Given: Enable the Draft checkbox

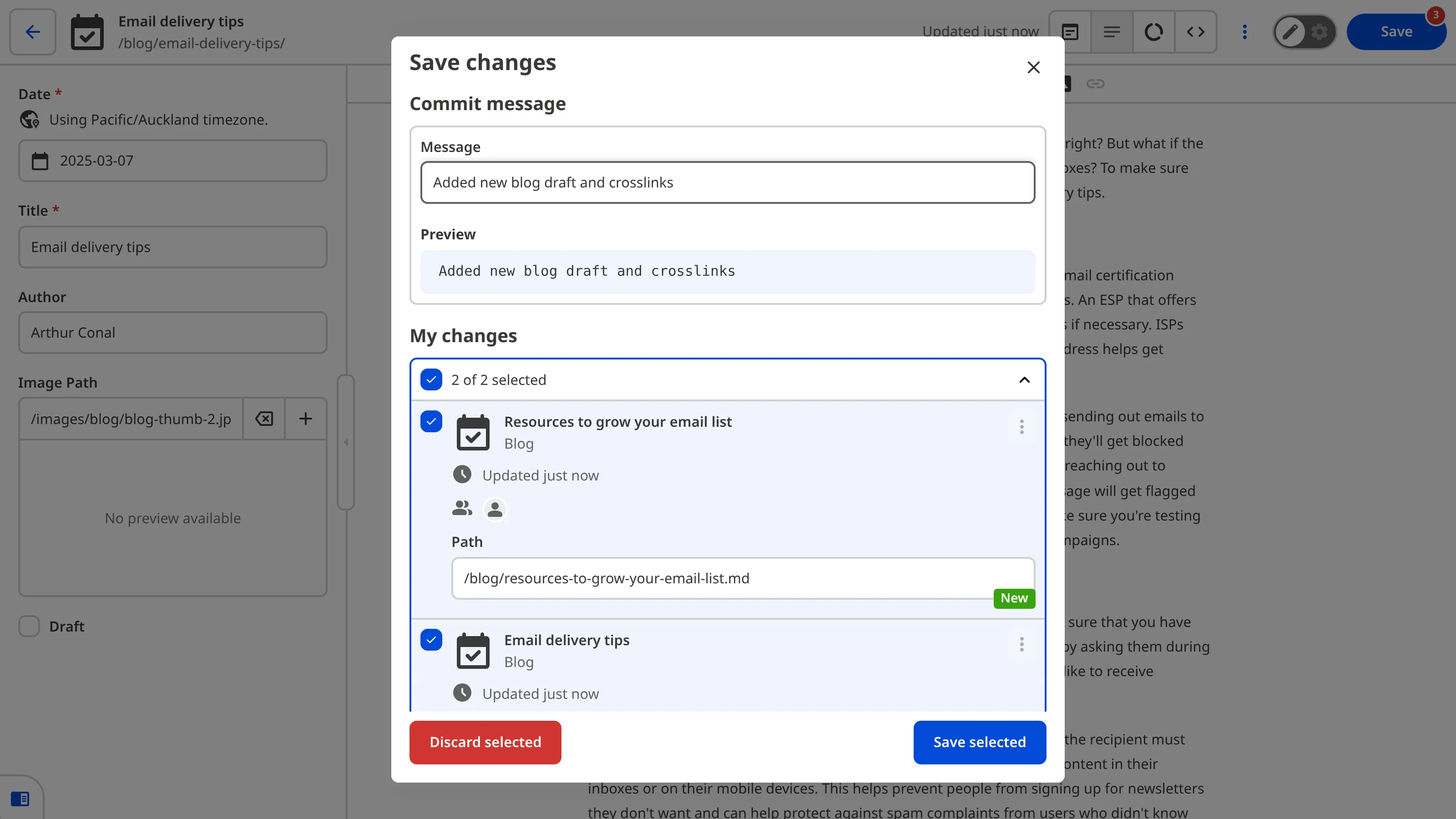Looking at the screenshot, I should click(x=29, y=626).
